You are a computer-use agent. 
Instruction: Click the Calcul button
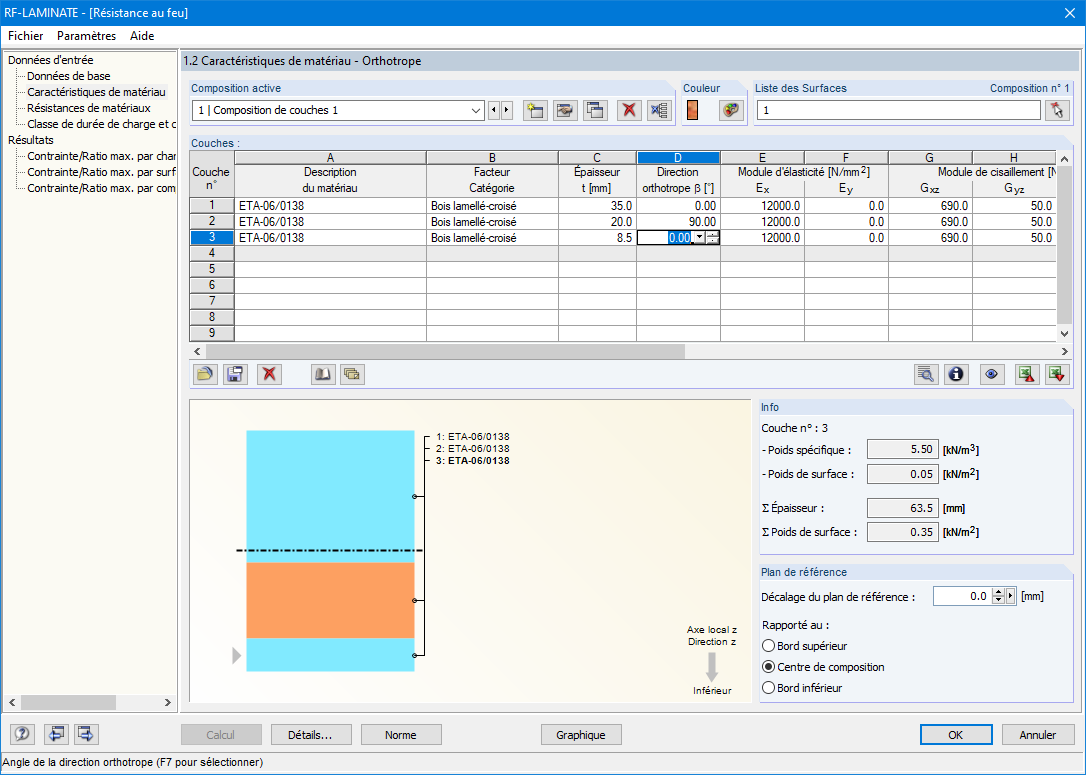pyautogui.click(x=221, y=735)
